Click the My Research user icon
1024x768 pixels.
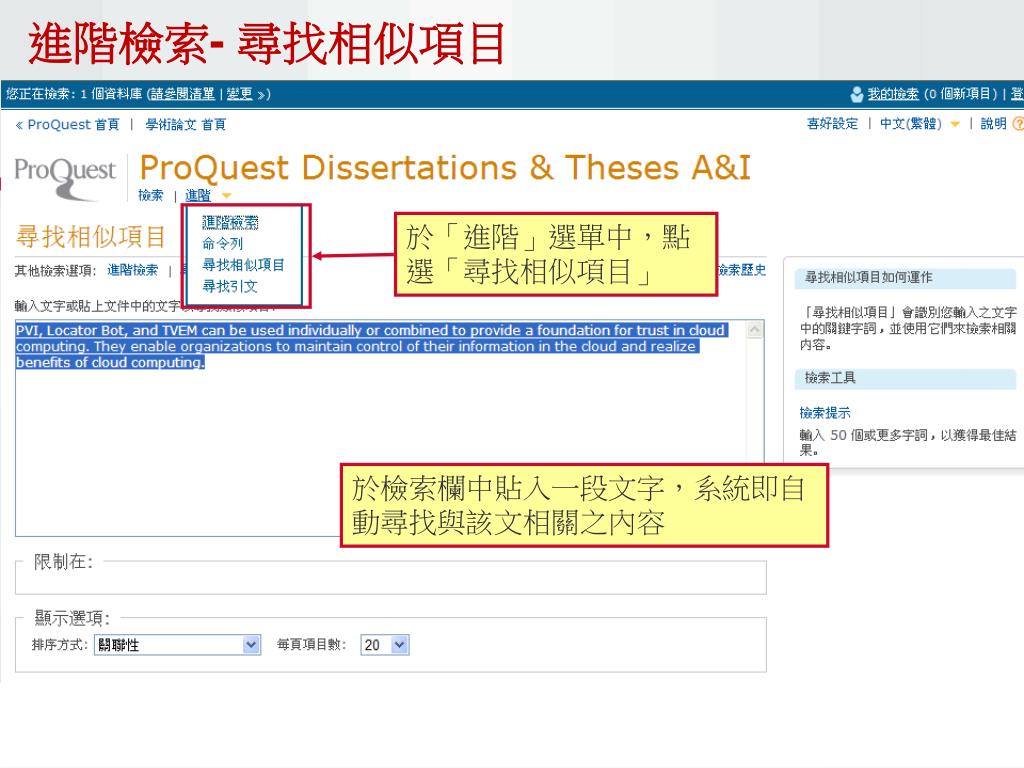coord(857,95)
